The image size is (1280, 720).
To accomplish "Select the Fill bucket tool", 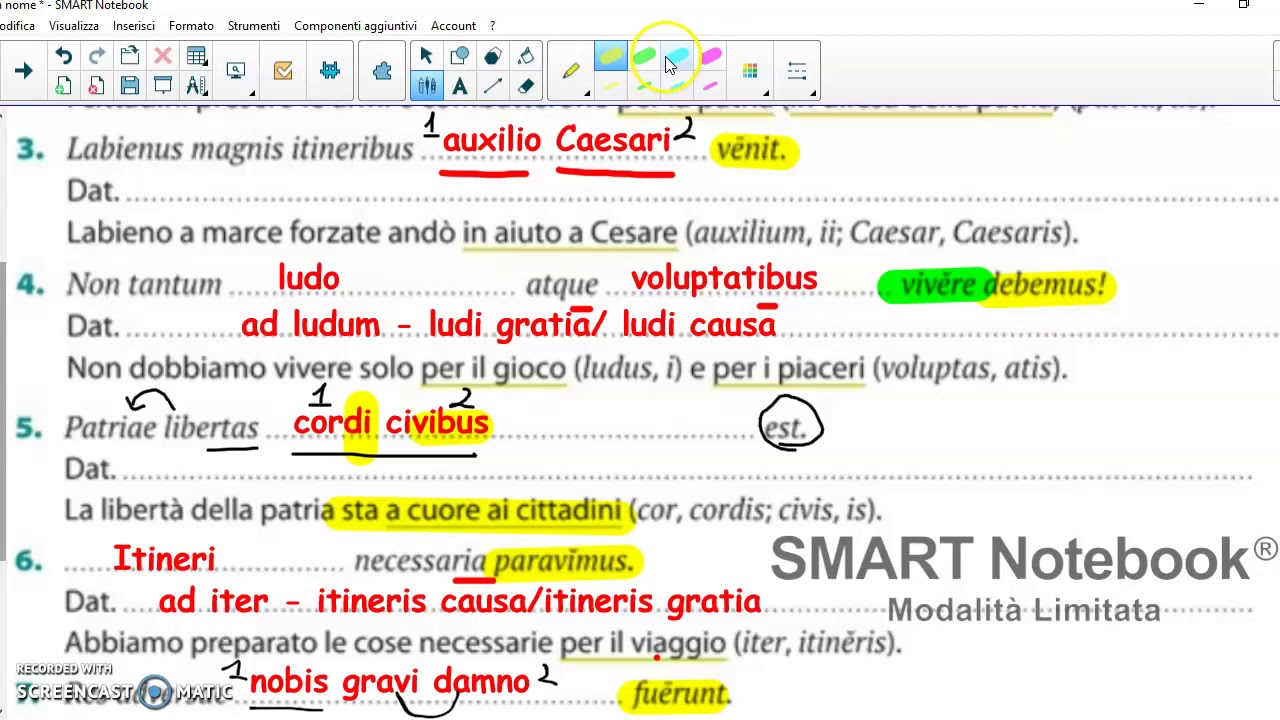I will [x=526, y=56].
